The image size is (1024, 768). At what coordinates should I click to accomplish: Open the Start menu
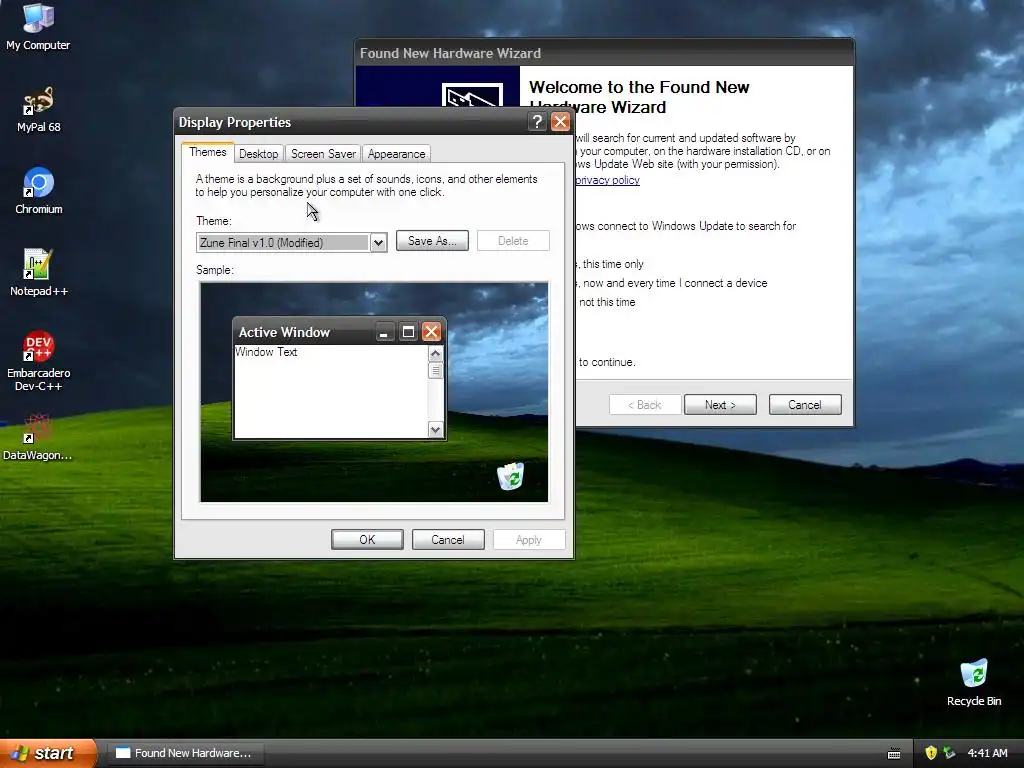(x=48, y=753)
